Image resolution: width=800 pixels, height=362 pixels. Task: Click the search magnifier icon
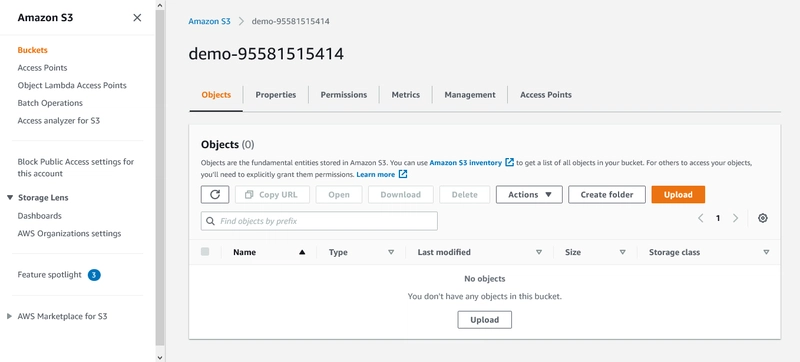[210, 221]
